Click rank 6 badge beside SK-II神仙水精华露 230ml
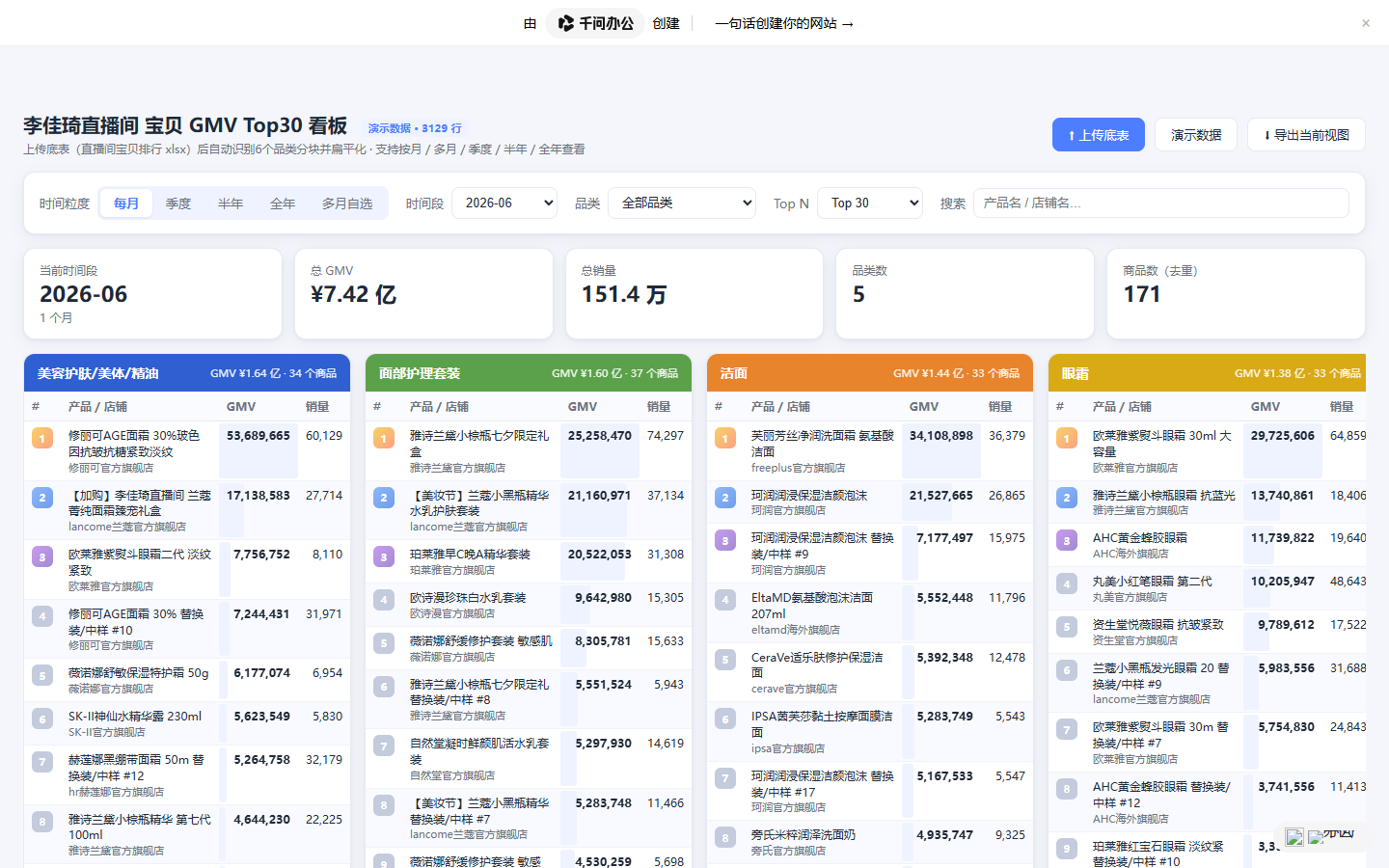The width and height of the screenshot is (1389, 868). click(x=42, y=719)
